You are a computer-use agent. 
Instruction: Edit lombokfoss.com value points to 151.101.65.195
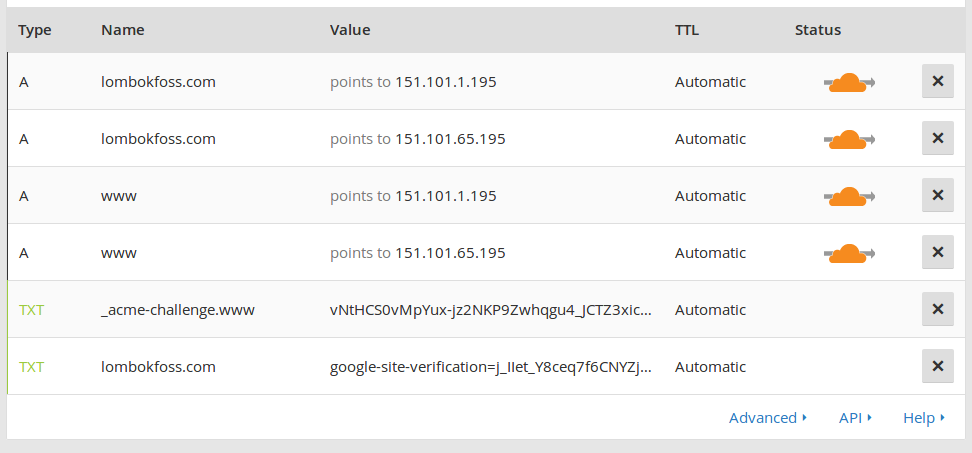(418, 139)
